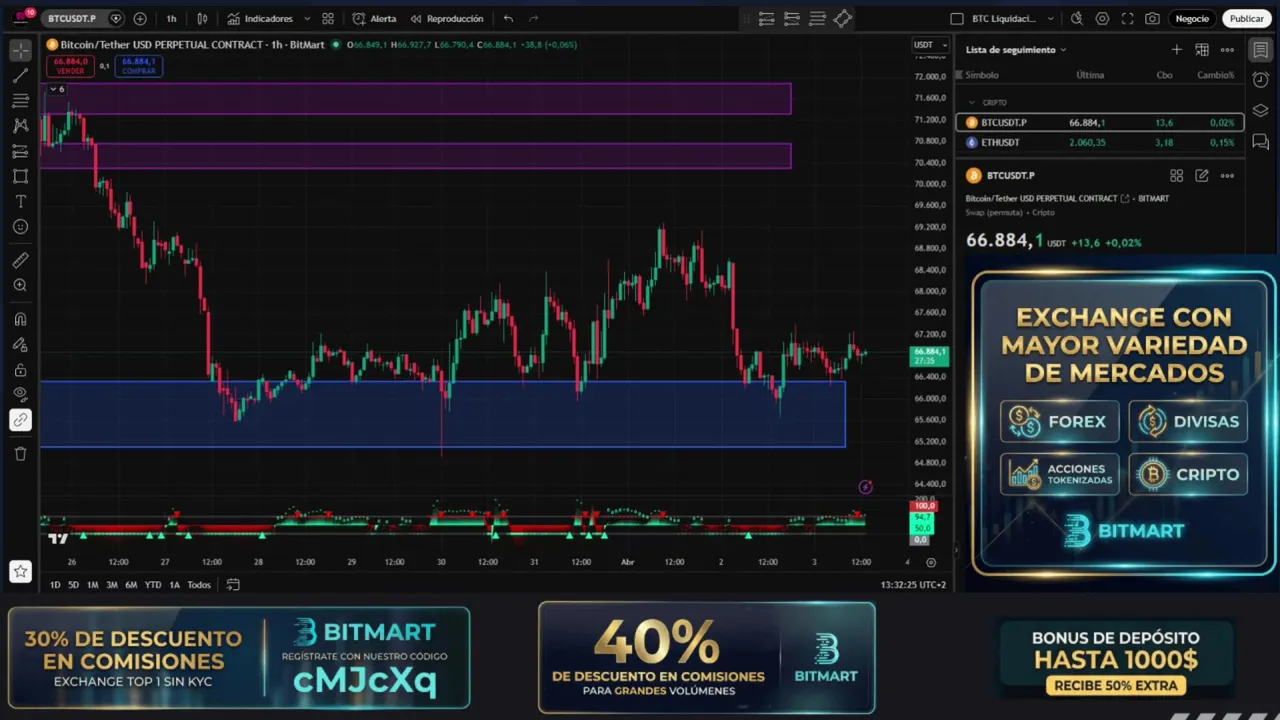Open the indicator templates grid icon
This screenshot has width=1280, height=720.
click(x=328, y=18)
